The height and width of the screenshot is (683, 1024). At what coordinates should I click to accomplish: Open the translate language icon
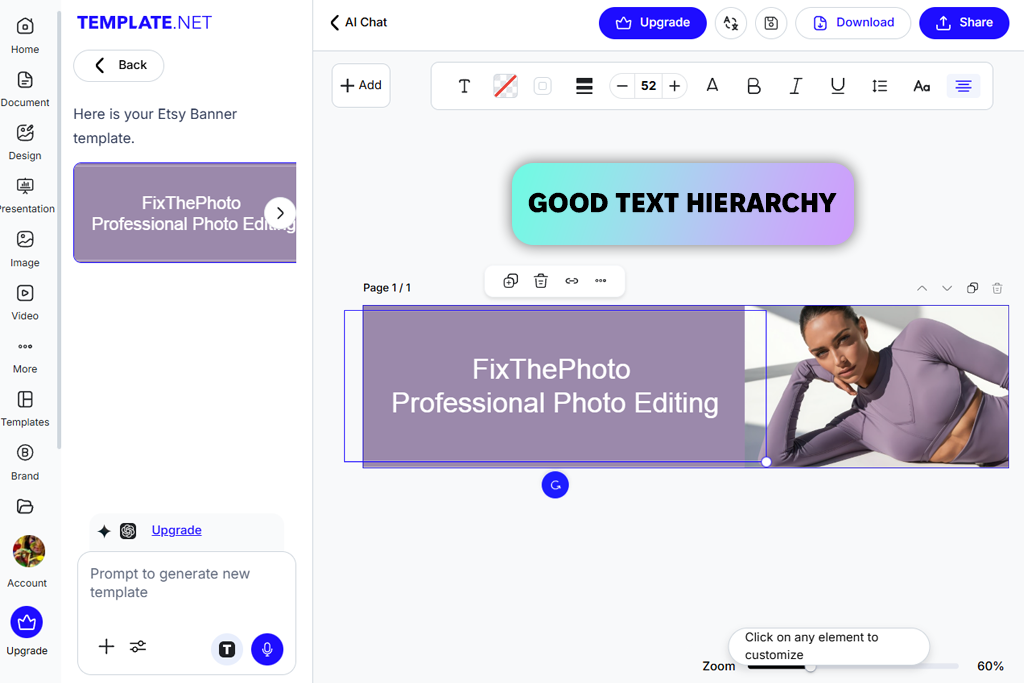[x=731, y=23]
